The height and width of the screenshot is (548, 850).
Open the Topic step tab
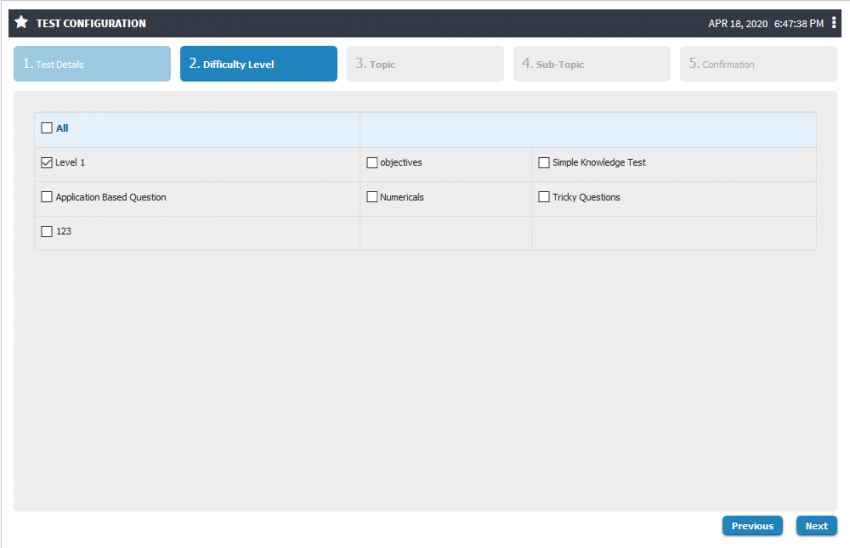[425, 64]
